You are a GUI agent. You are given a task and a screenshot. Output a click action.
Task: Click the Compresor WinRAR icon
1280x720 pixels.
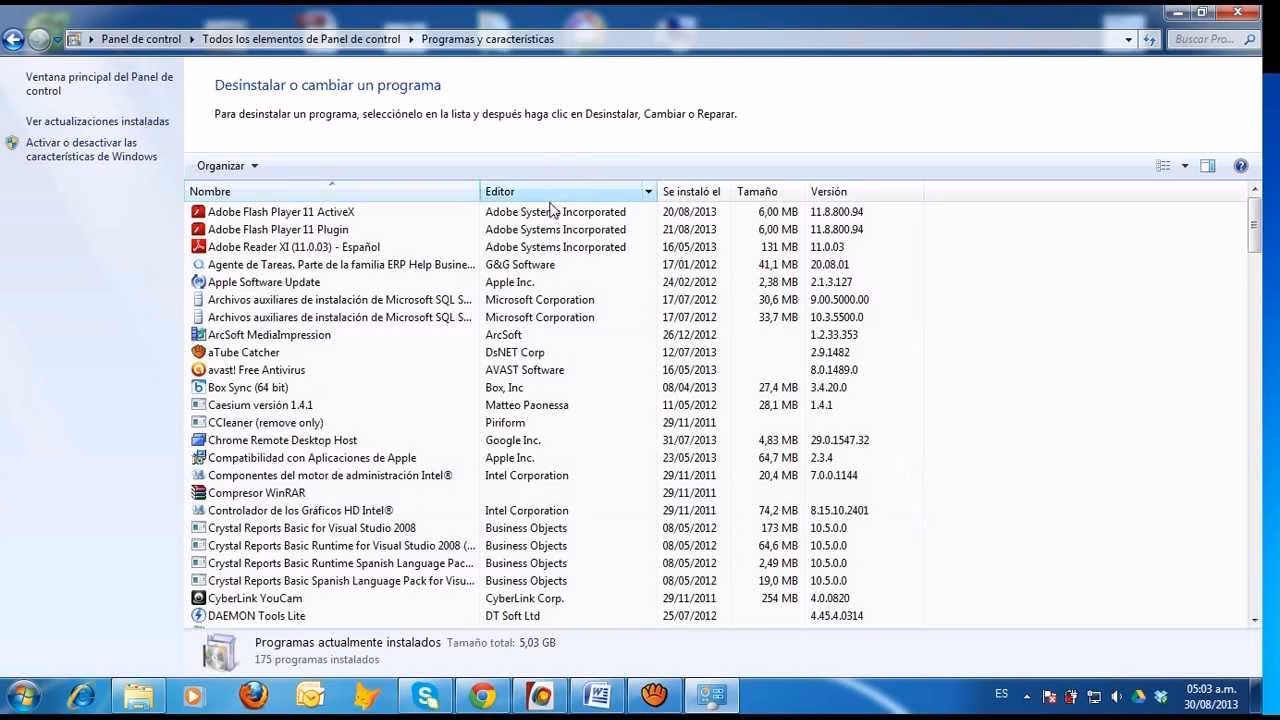[x=198, y=493]
